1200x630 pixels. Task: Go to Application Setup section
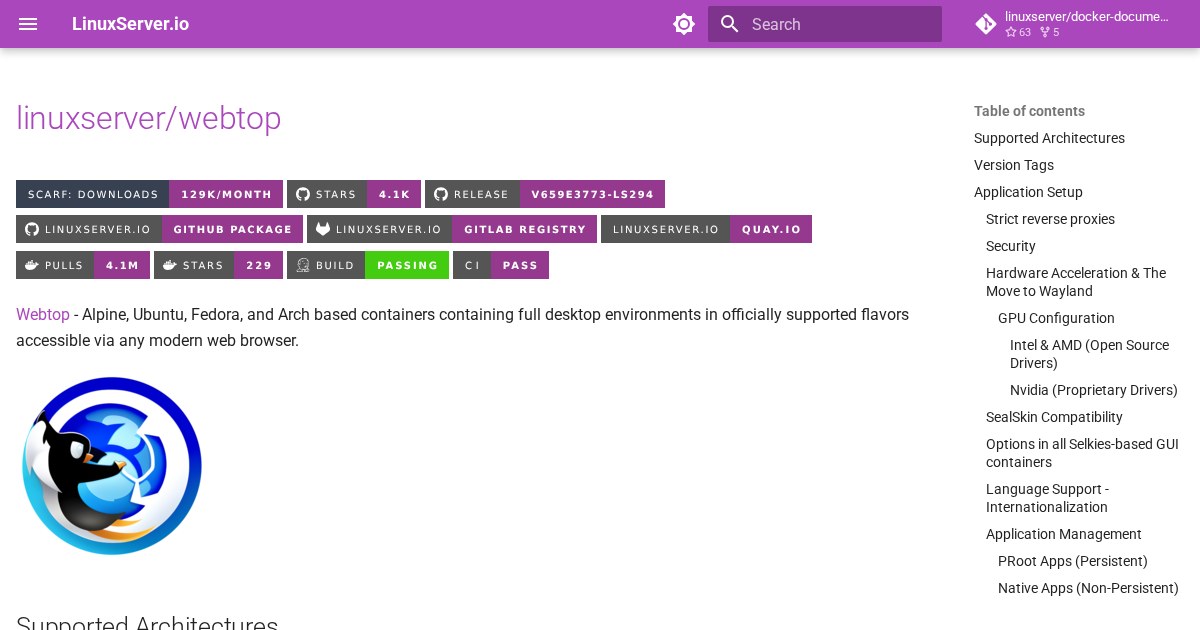click(1028, 192)
